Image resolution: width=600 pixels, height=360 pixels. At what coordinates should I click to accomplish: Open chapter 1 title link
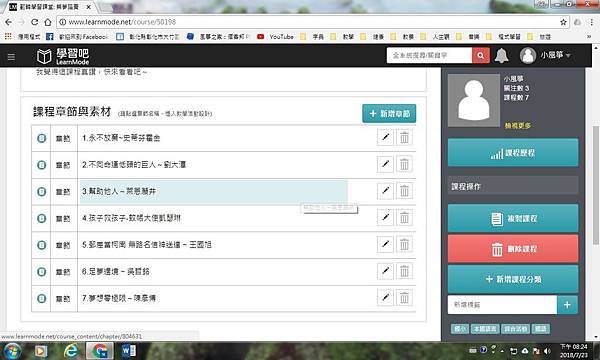coord(121,138)
